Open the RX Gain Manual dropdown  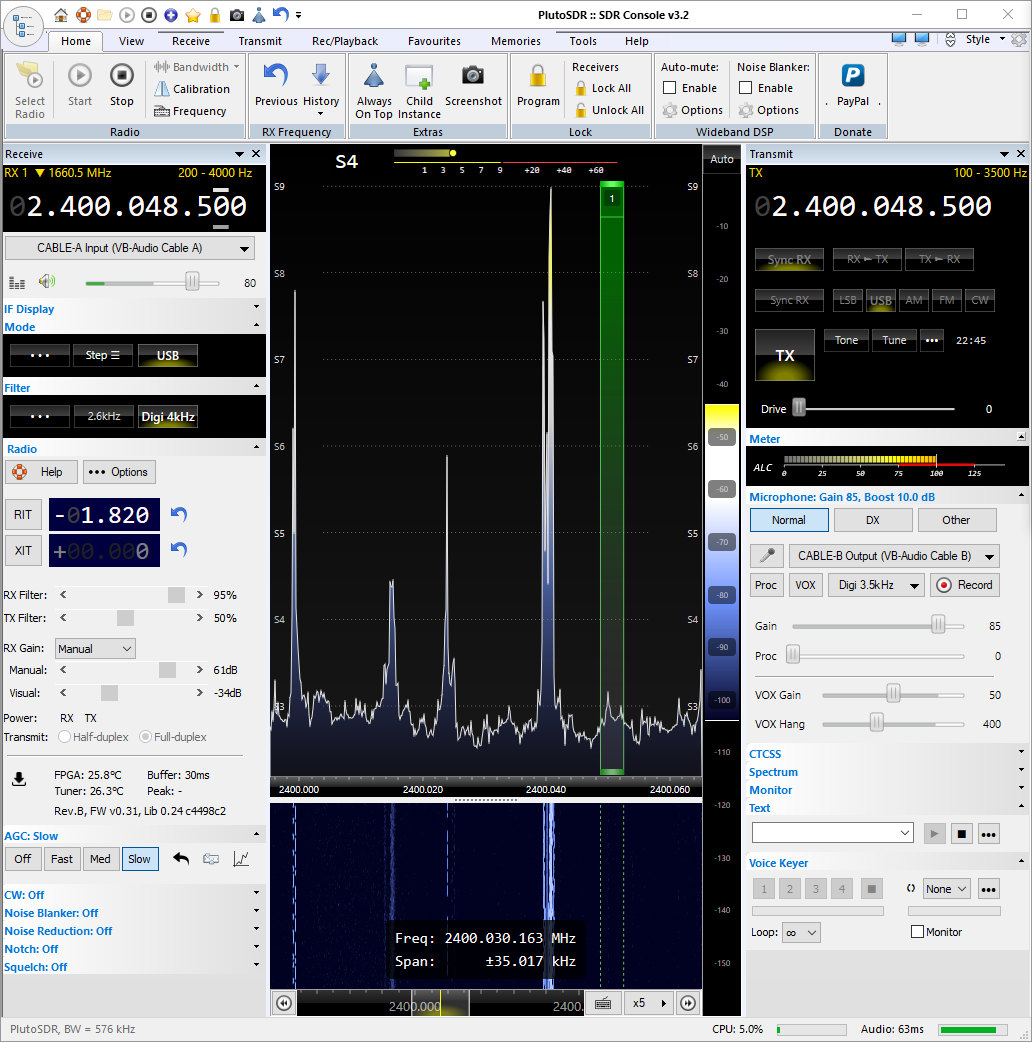95,649
